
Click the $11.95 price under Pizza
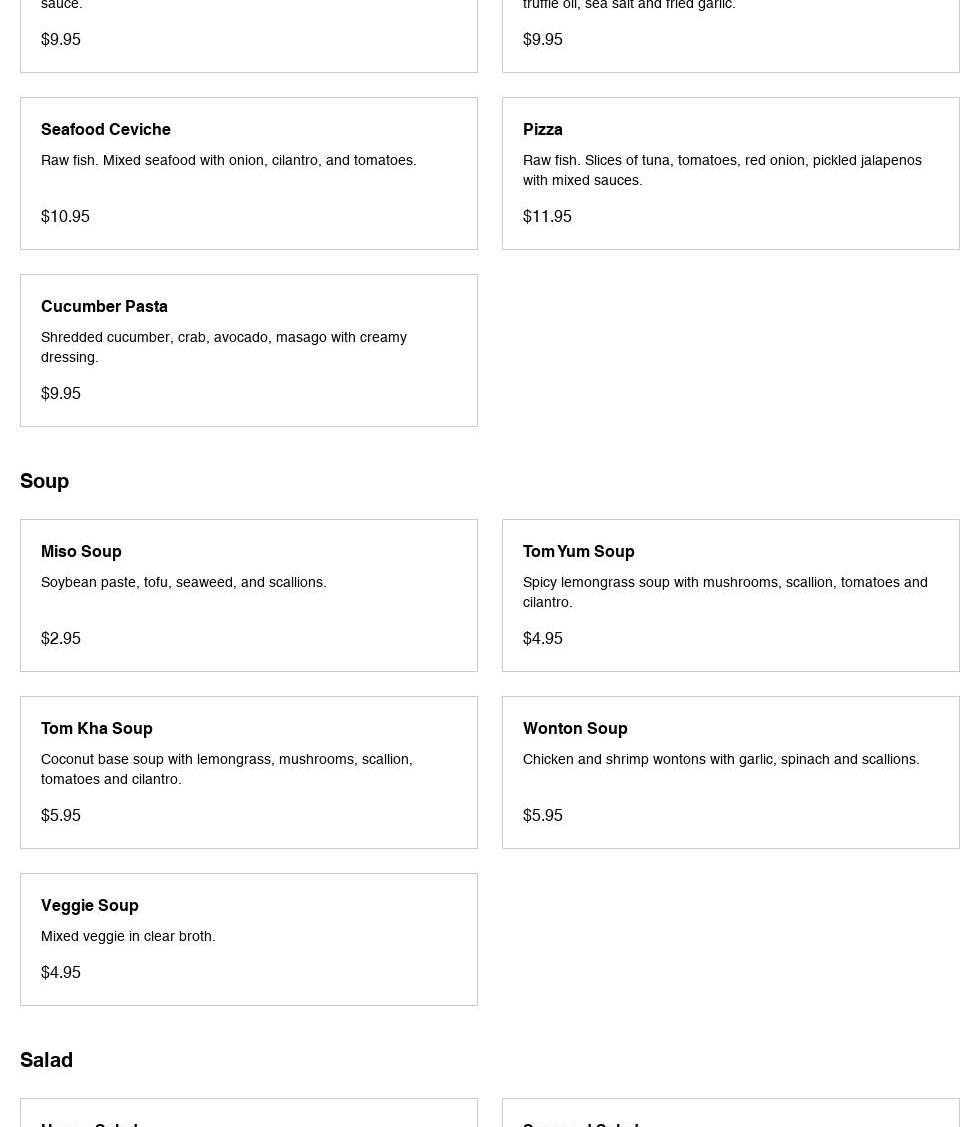click(547, 217)
